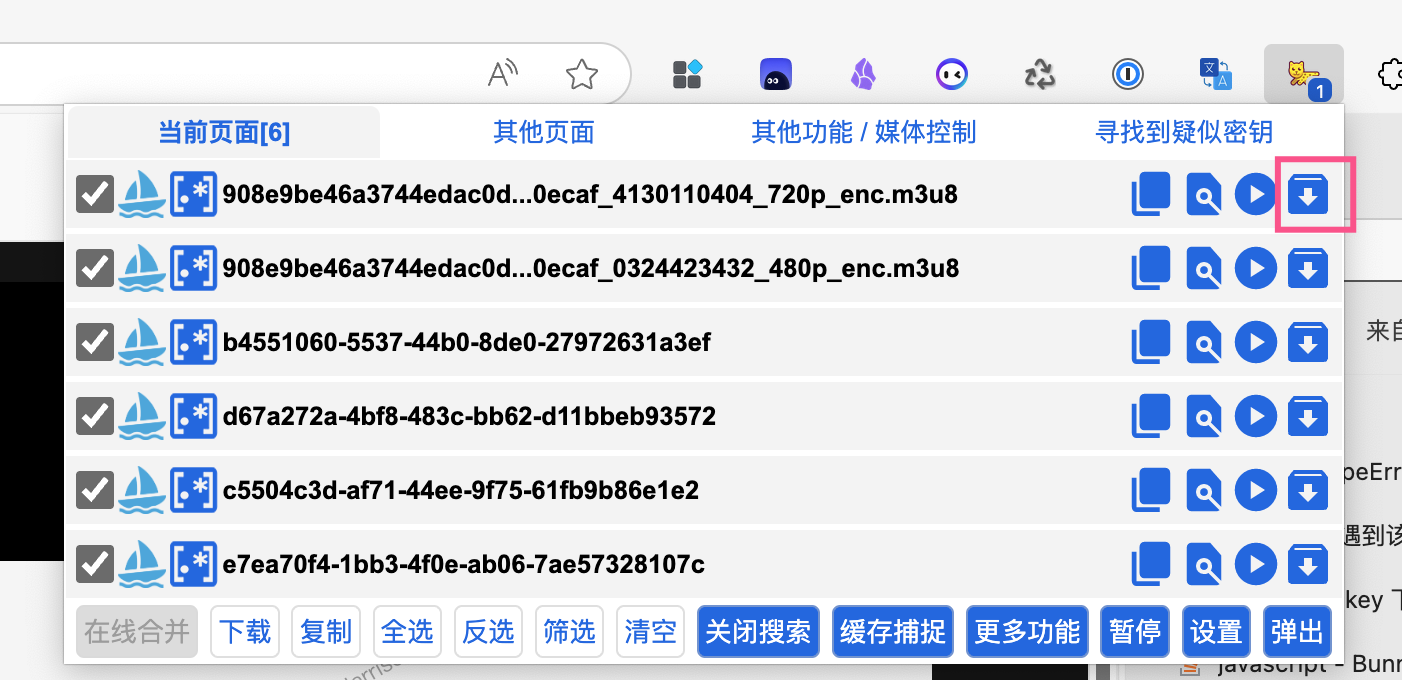Click the translate extension icon

(1215, 74)
